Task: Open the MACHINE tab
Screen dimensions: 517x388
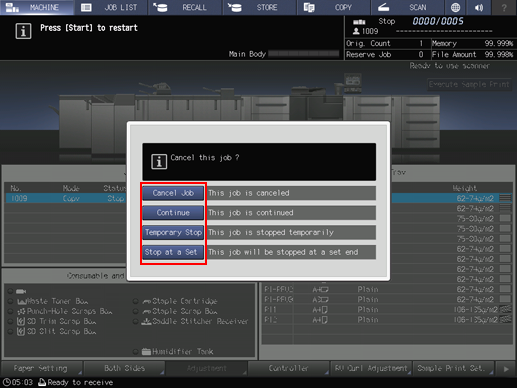Action: pyautogui.click(x=37, y=7)
